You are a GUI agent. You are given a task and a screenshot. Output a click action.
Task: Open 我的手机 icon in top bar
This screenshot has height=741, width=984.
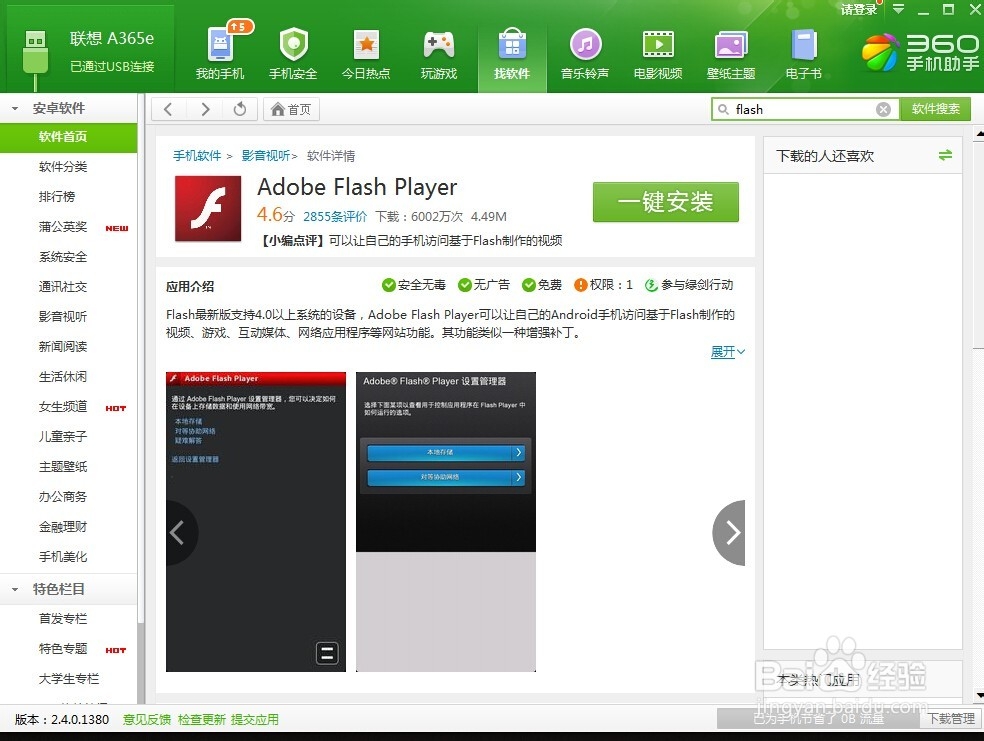pos(220,54)
